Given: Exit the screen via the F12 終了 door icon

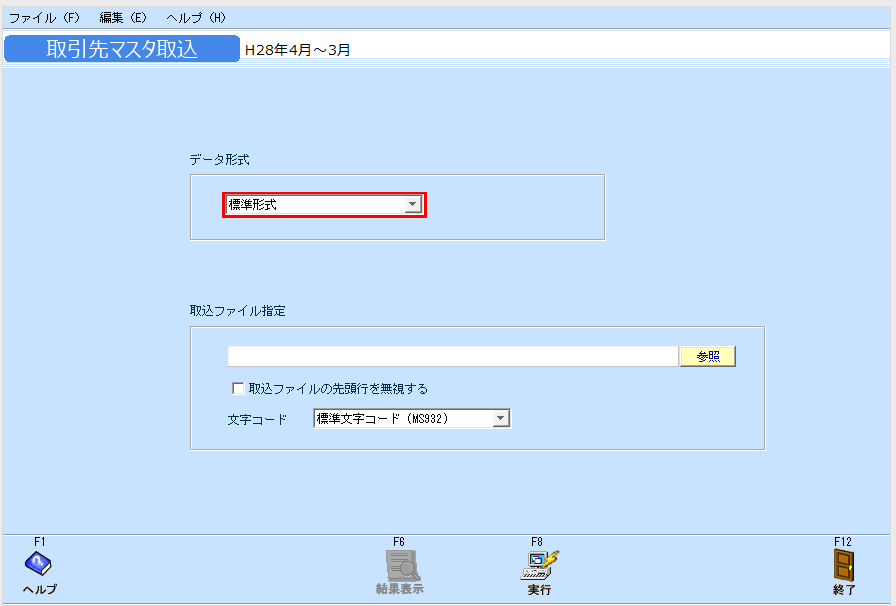Looking at the screenshot, I should point(841,563).
